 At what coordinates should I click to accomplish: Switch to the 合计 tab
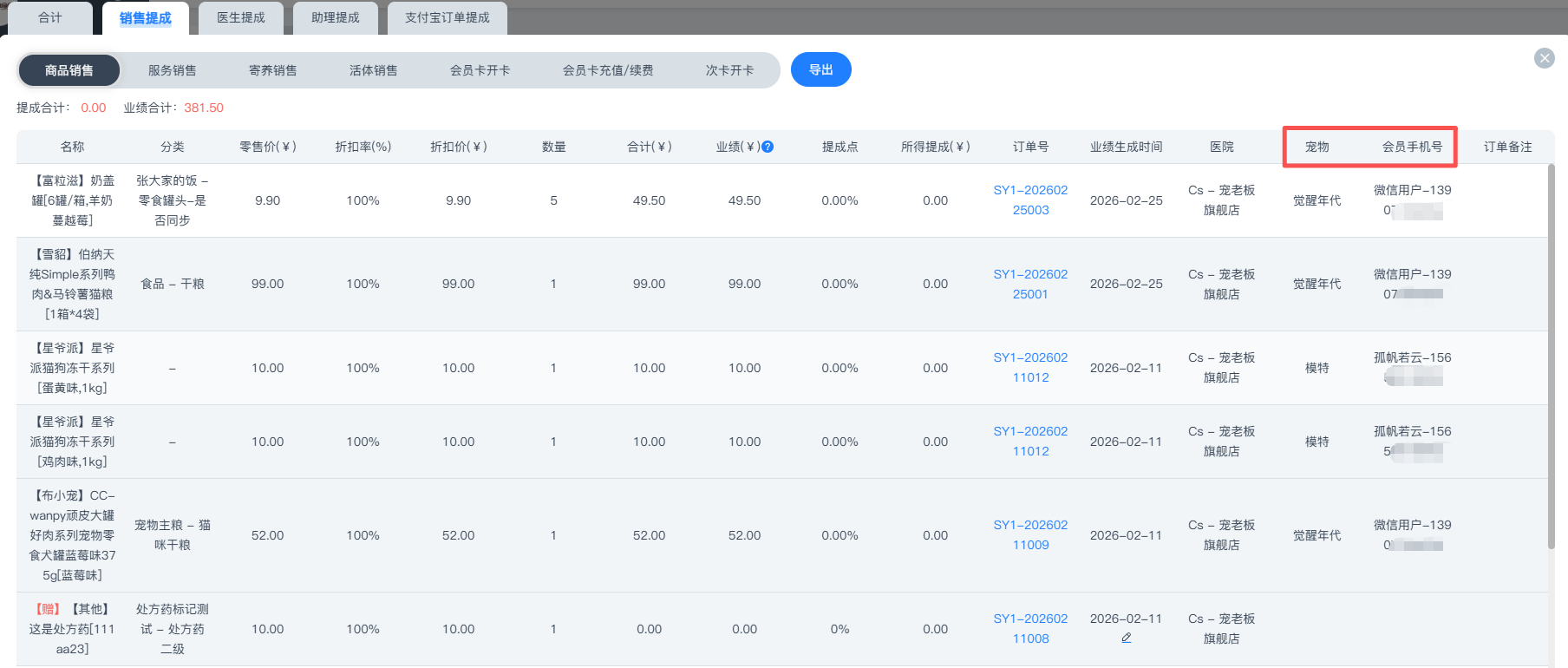[50, 17]
